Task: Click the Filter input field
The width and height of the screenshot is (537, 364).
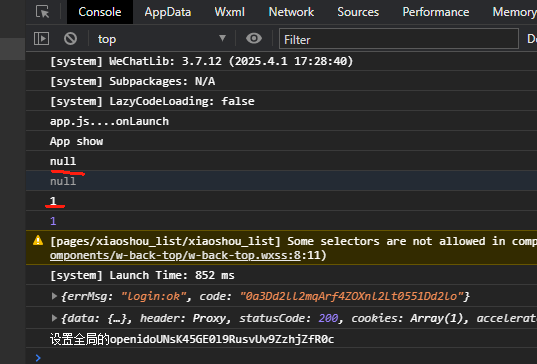Action: coord(399,39)
